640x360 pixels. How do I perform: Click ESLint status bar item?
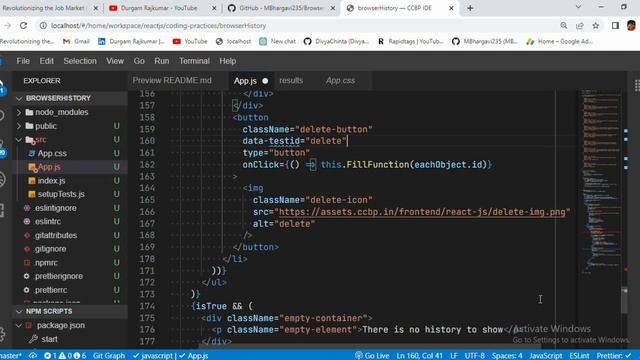(579, 356)
